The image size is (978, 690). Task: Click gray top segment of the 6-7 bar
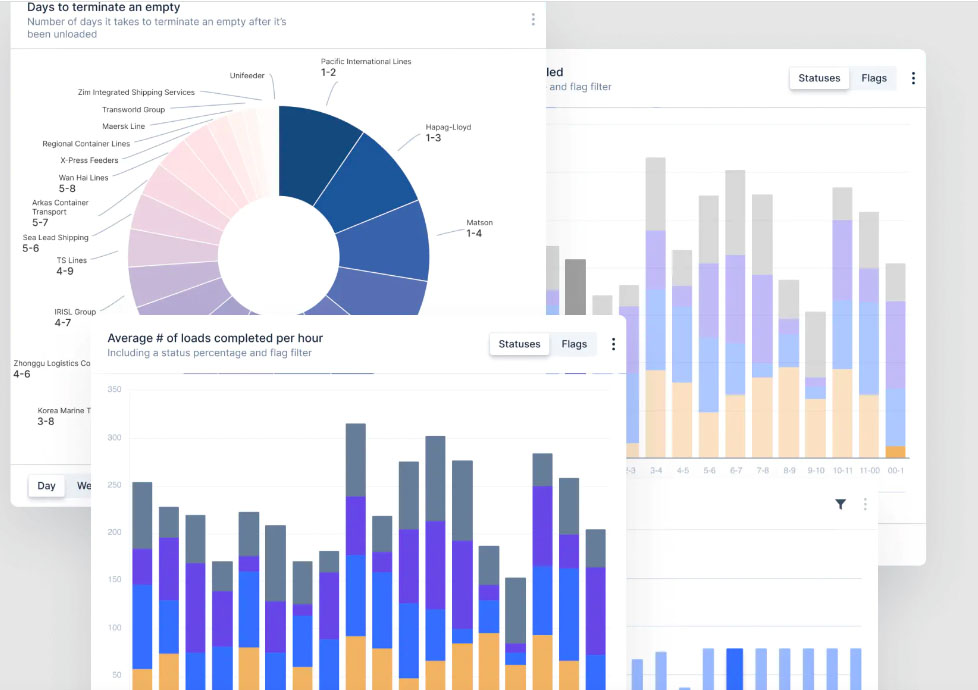pos(735,210)
